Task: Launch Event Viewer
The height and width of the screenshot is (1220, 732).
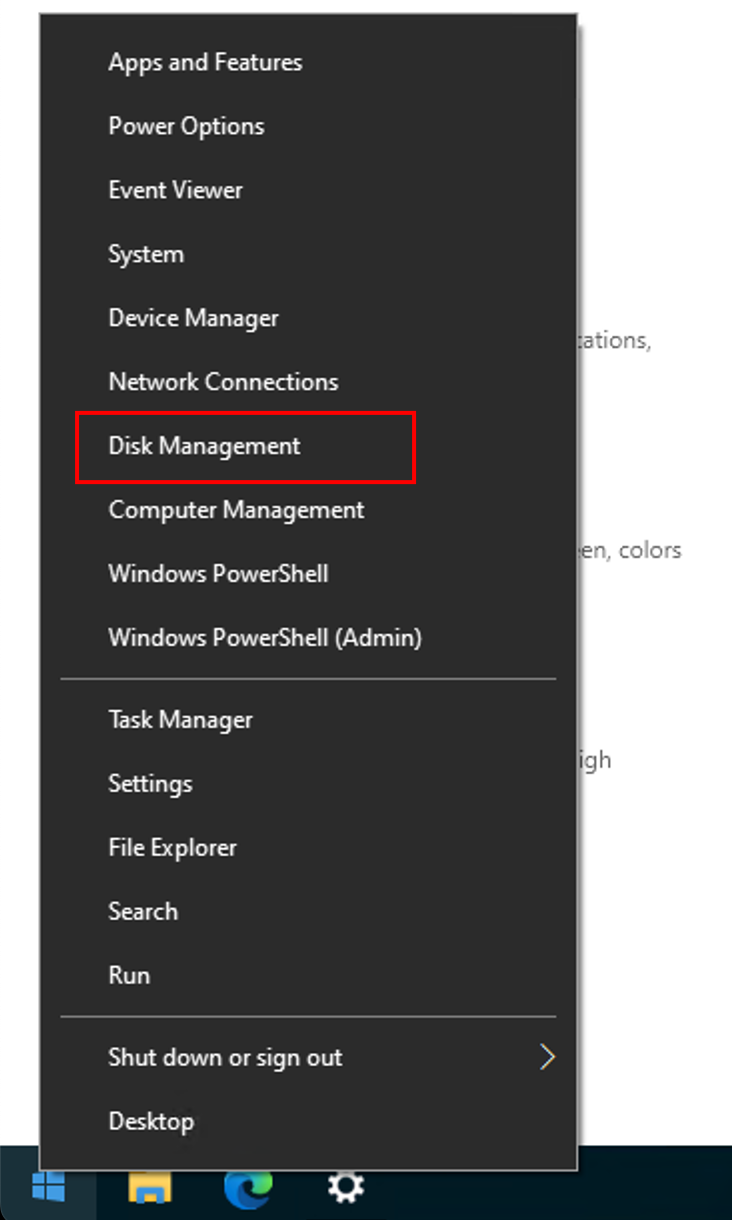Action: [x=308, y=190]
